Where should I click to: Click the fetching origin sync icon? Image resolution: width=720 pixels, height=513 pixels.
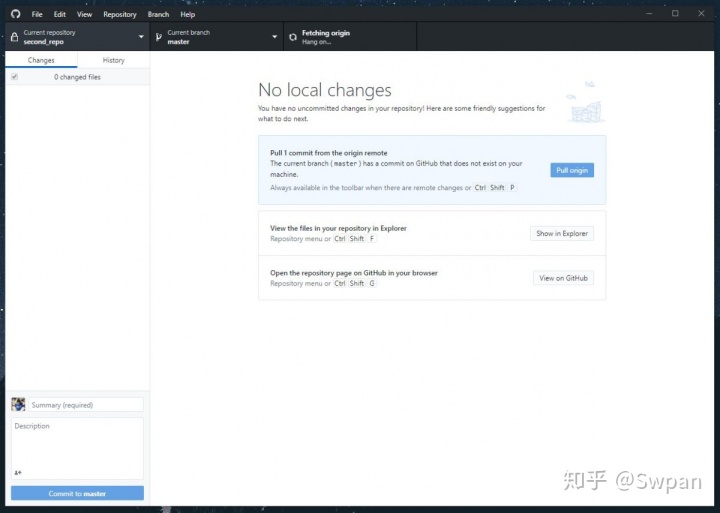click(x=292, y=37)
